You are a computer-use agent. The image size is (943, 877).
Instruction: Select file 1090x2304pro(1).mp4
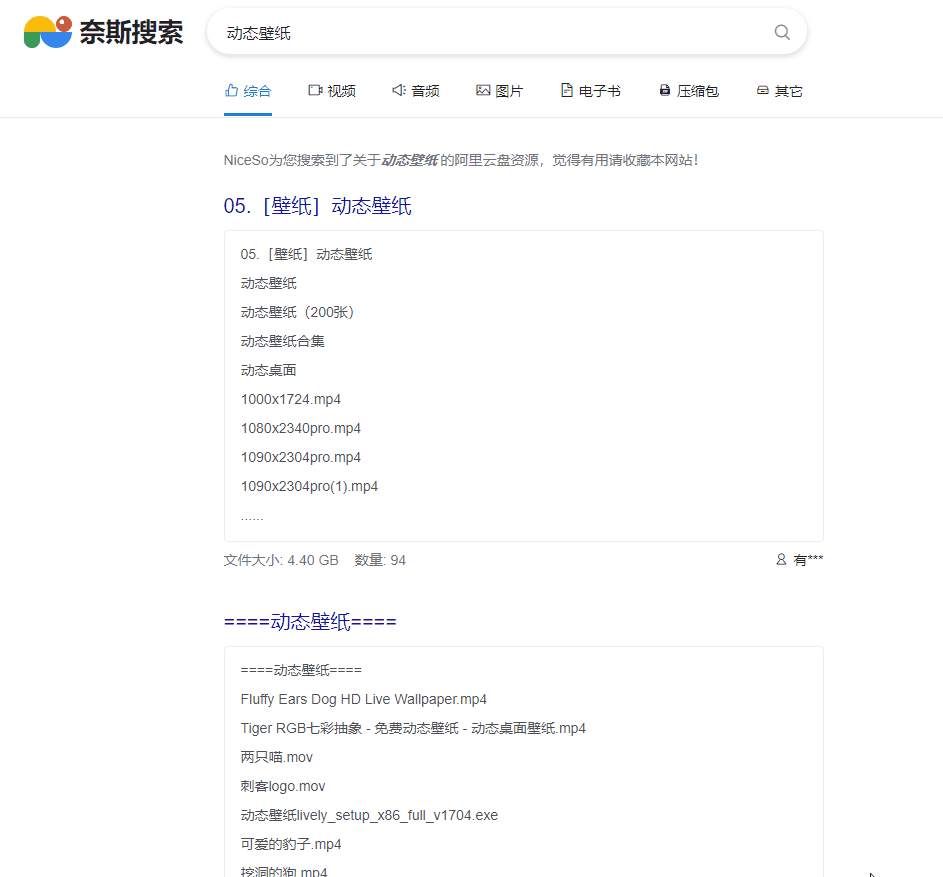310,486
